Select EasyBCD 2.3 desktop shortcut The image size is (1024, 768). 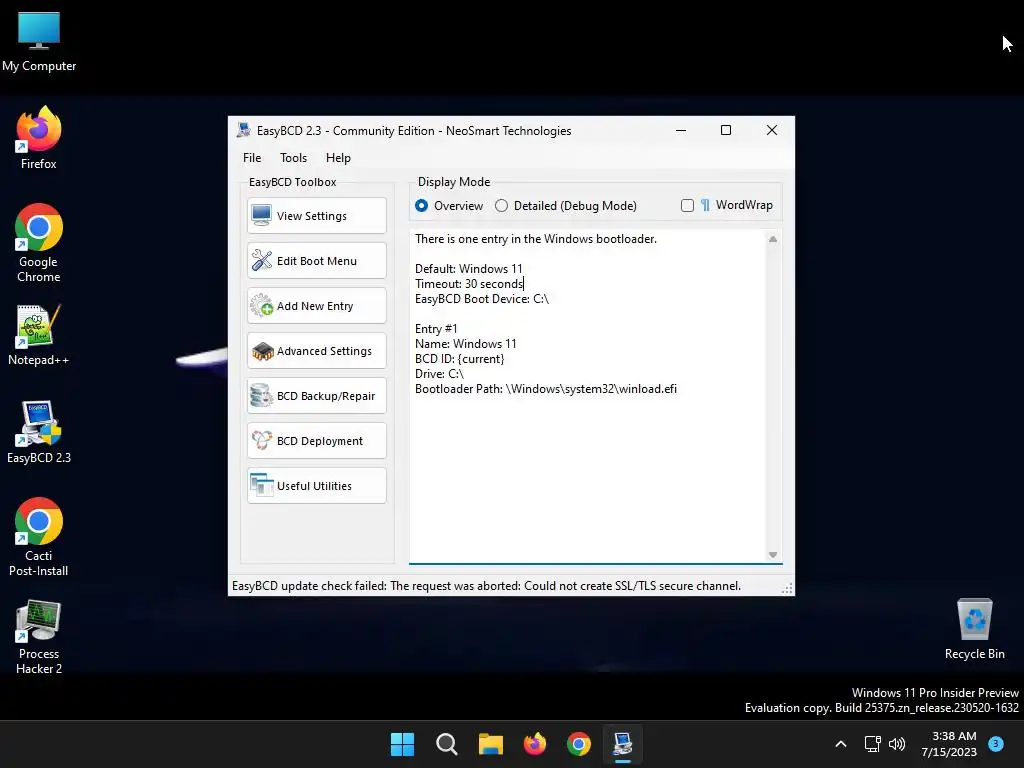click(x=39, y=432)
